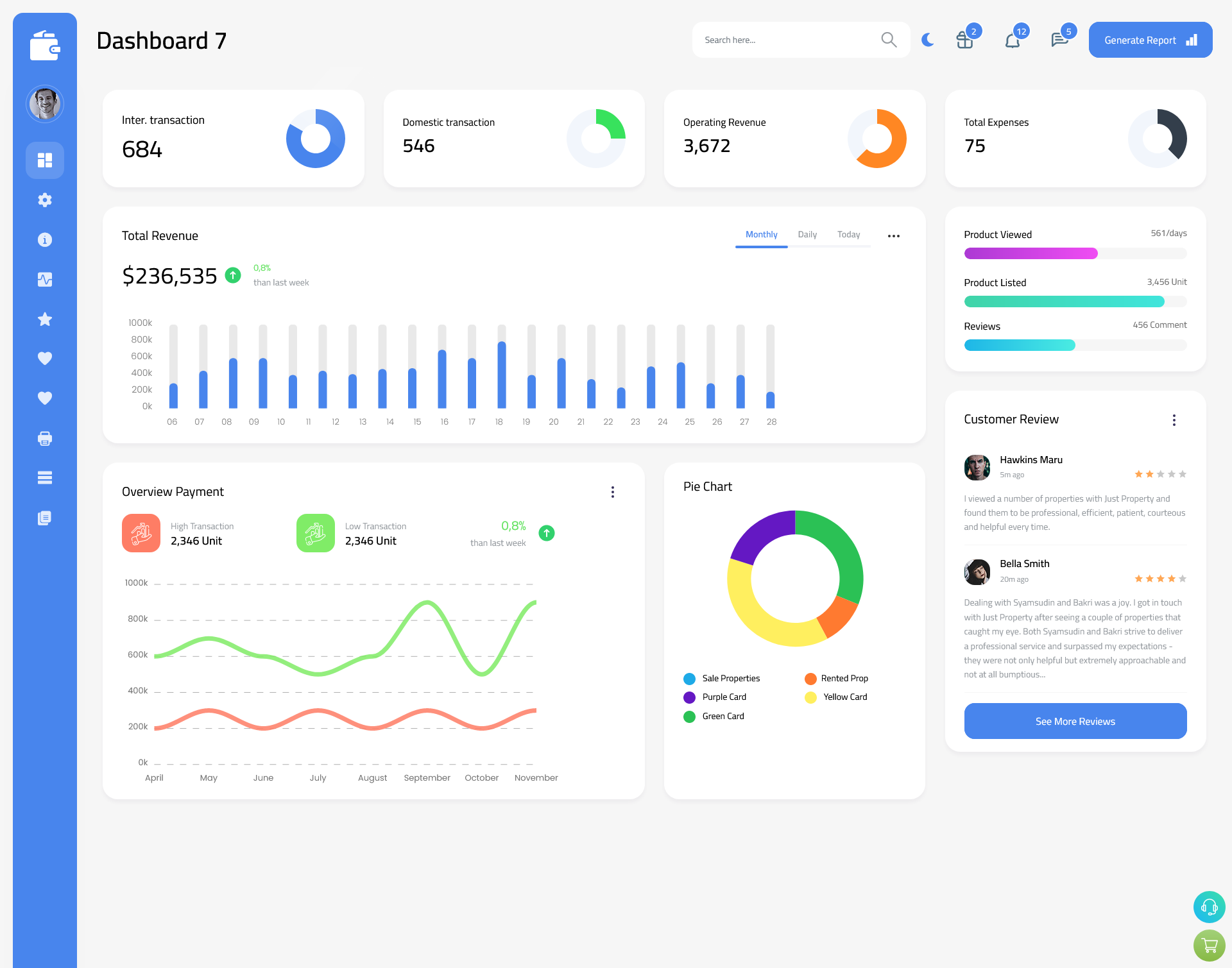
Task: Click the Product Viewed progress bar
Action: (1075, 253)
